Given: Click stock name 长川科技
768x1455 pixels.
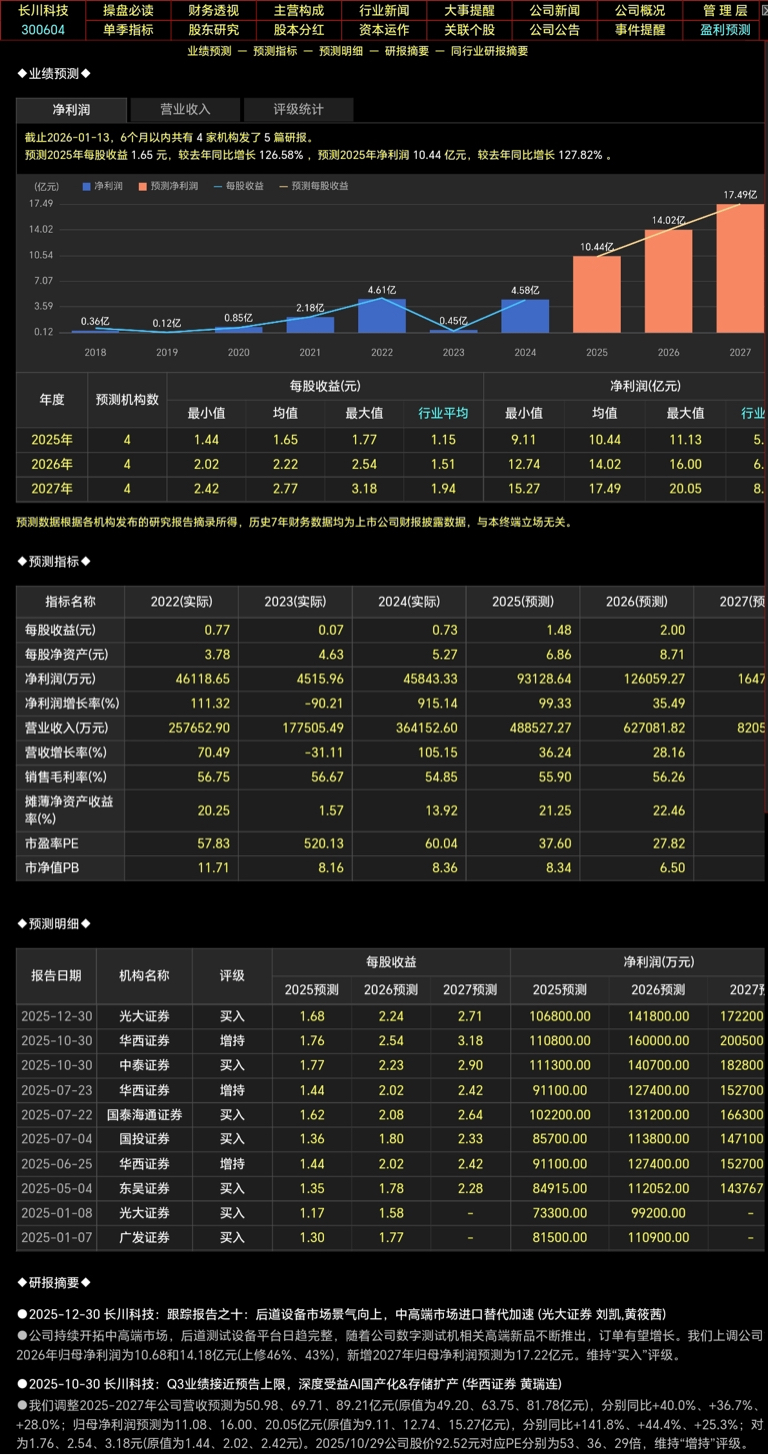Looking at the screenshot, I should click(43, 11).
